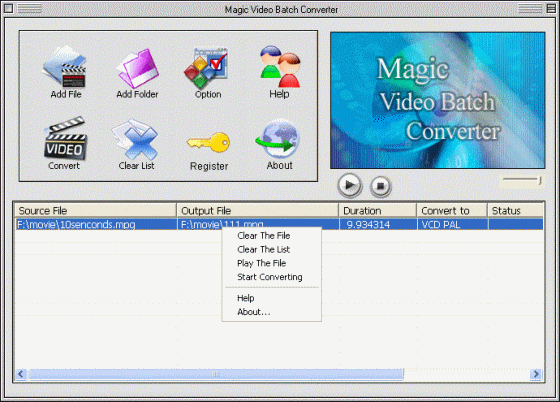Screen dimensions: 560x402
Task: Click the Add File icon
Action: pyautogui.click(x=65, y=67)
